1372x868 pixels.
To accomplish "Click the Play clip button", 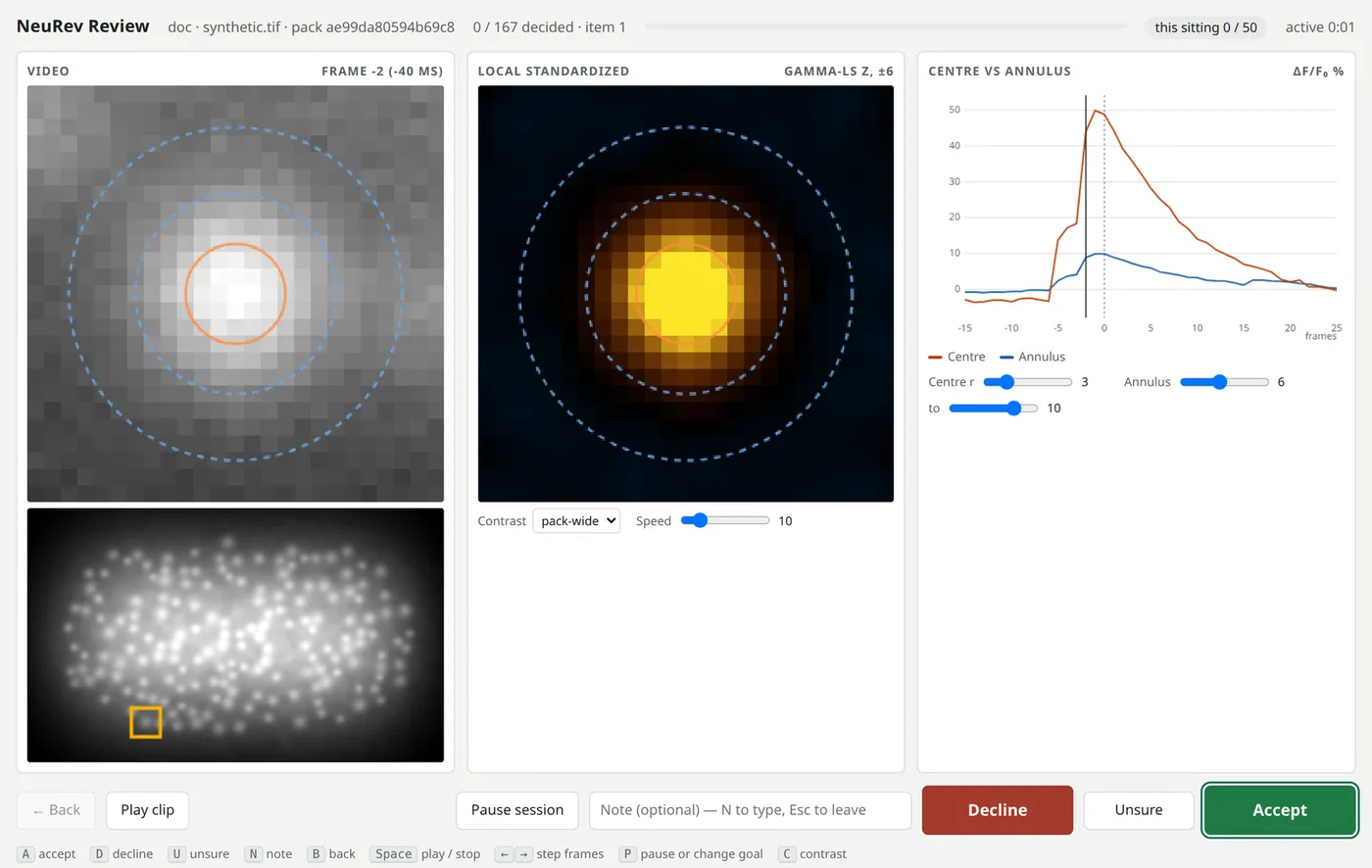I will click(x=147, y=810).
